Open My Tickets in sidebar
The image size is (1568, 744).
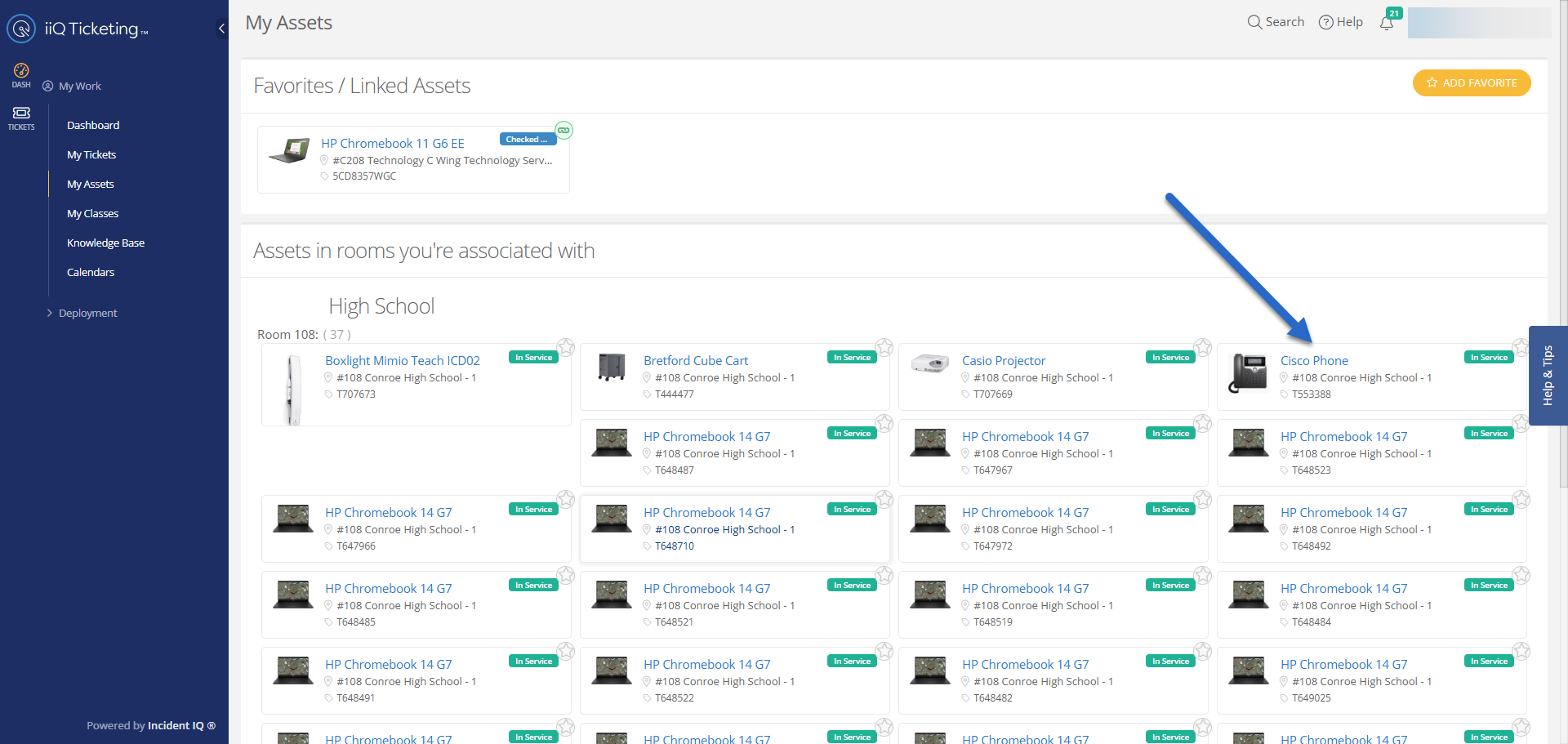coord(91,155)
